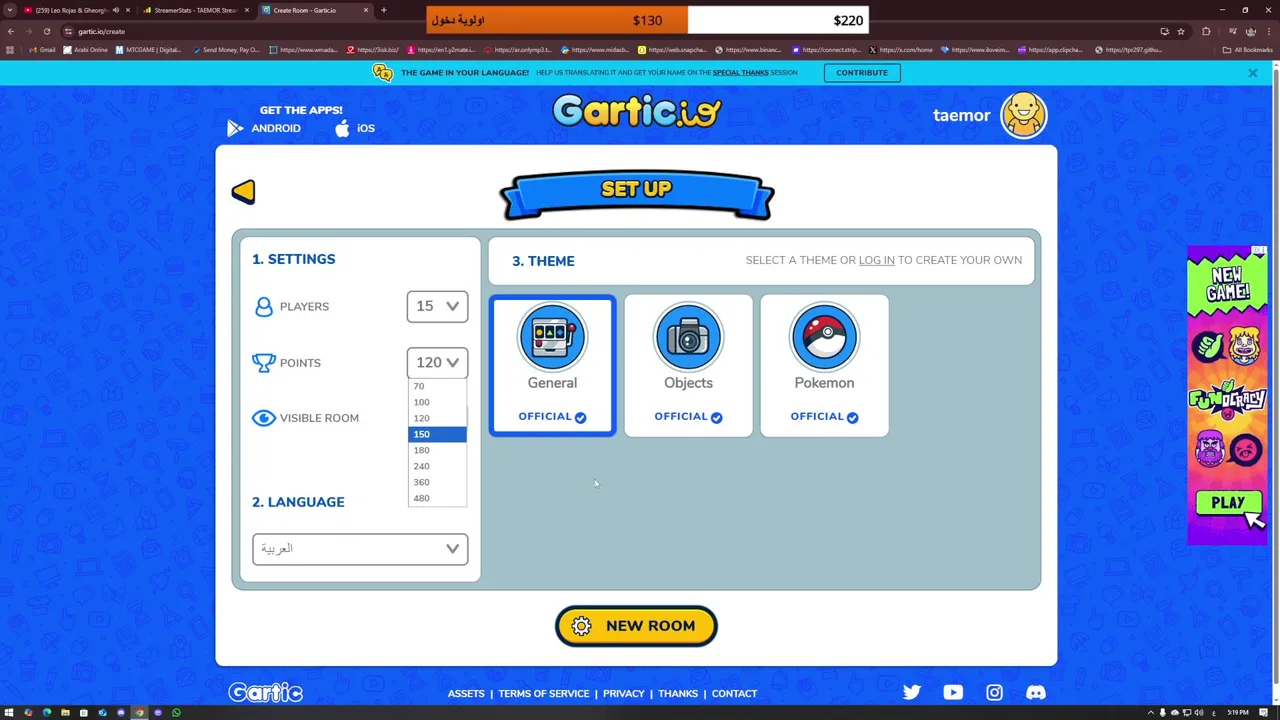Choose 100 points option
This screenshot has width=1280, height=720.
click(437, 402)
